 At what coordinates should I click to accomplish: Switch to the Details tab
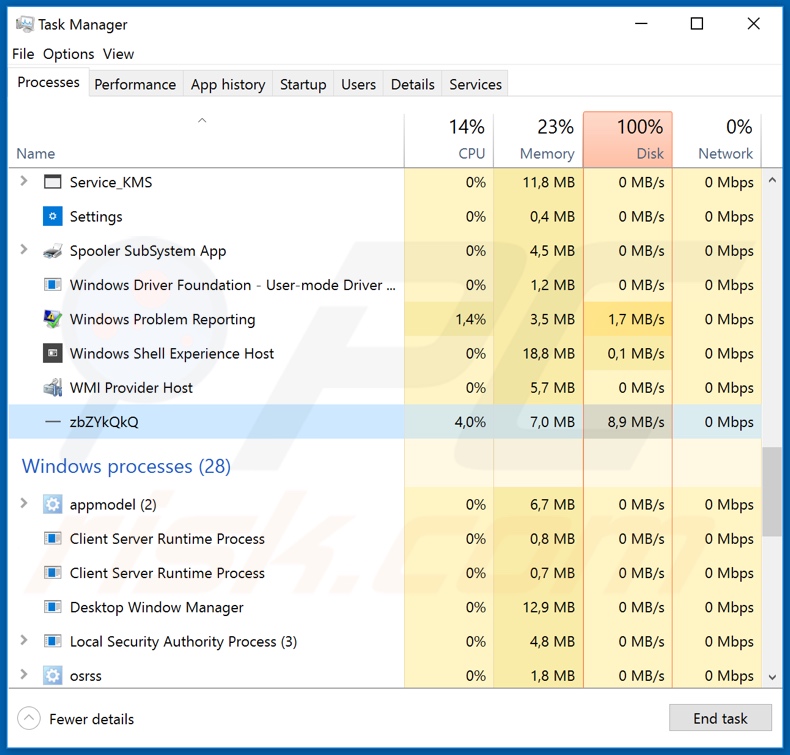413,84
